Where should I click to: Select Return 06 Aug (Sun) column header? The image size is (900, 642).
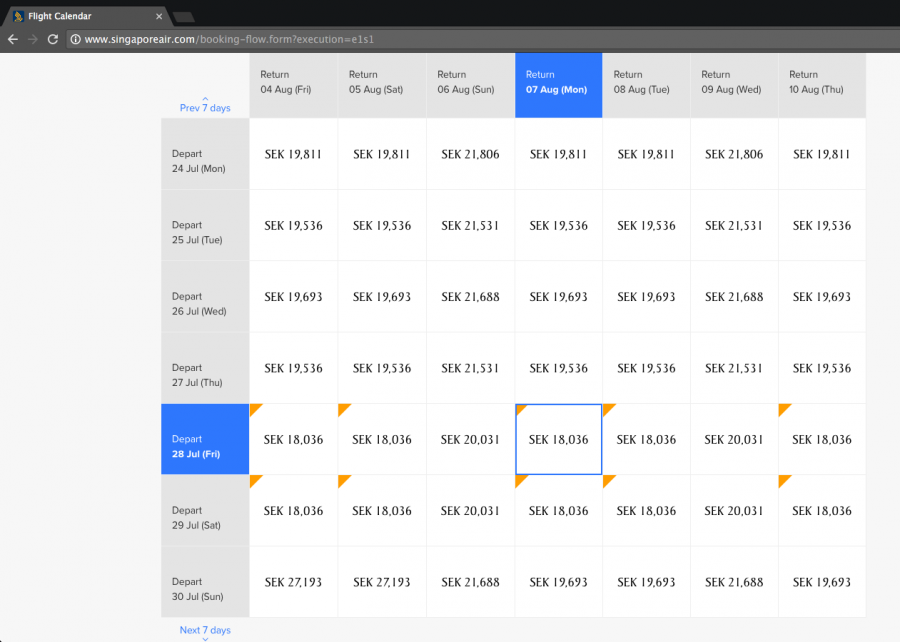(471, 85)
